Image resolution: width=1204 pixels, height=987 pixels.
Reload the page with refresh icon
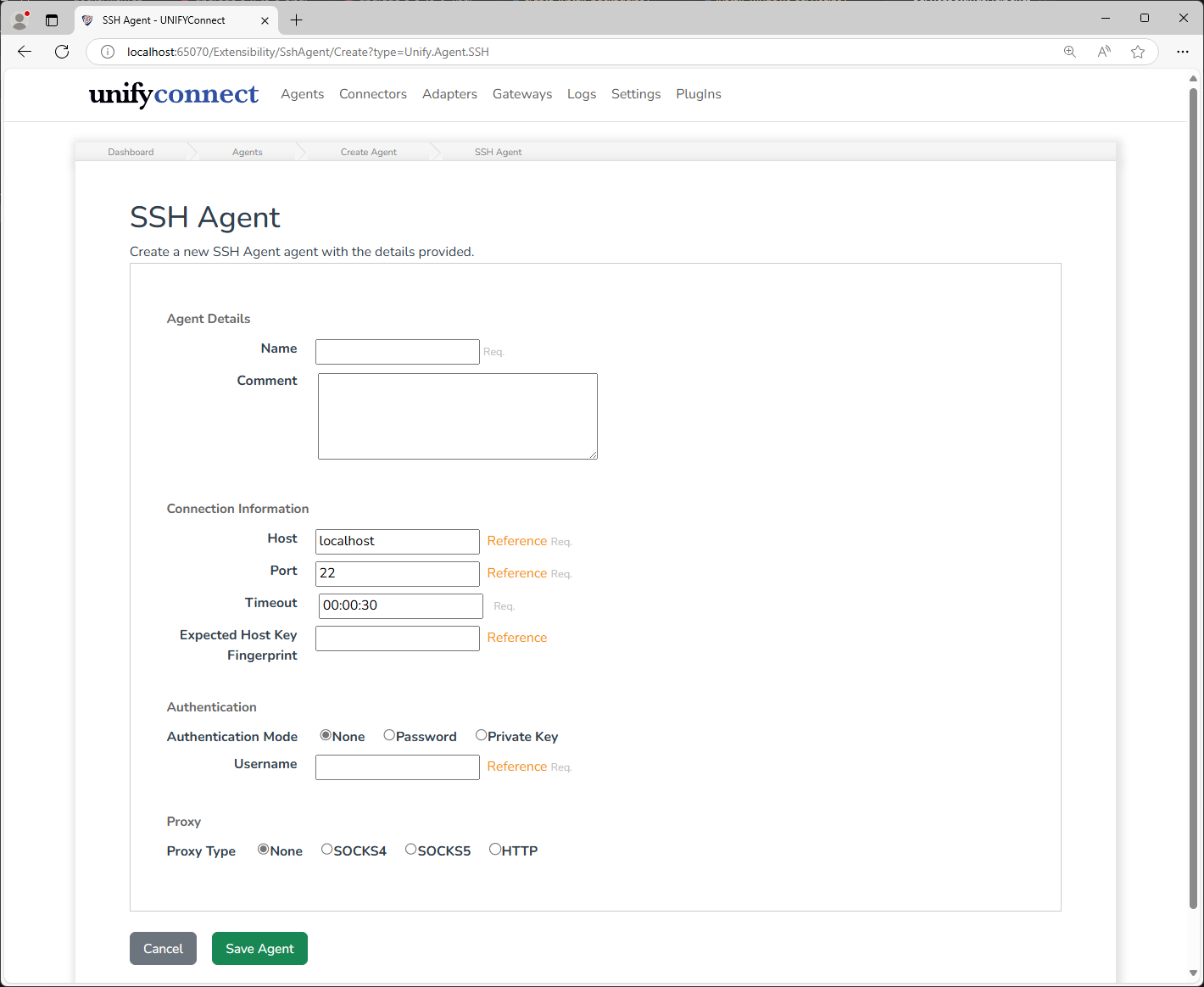(x=62, y=52)
